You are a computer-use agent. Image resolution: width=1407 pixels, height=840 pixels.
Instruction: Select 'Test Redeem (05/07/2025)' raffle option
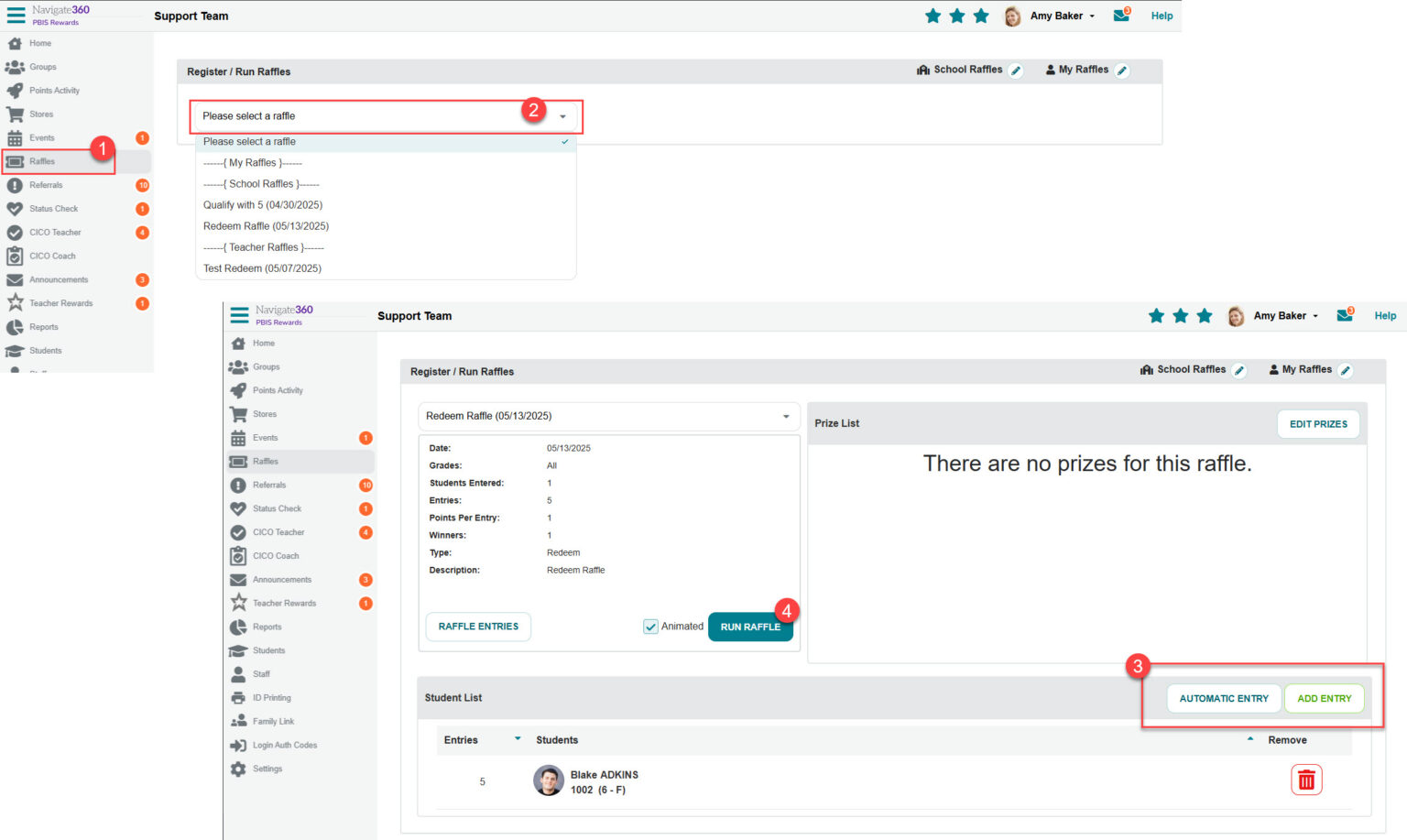262,268
